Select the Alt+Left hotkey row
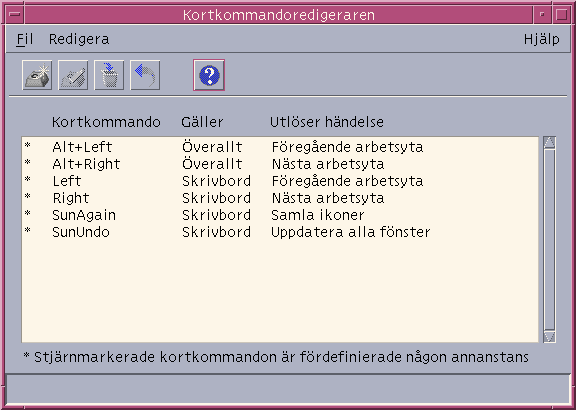This screenshot has width=576, height=410. pos(280,147)
